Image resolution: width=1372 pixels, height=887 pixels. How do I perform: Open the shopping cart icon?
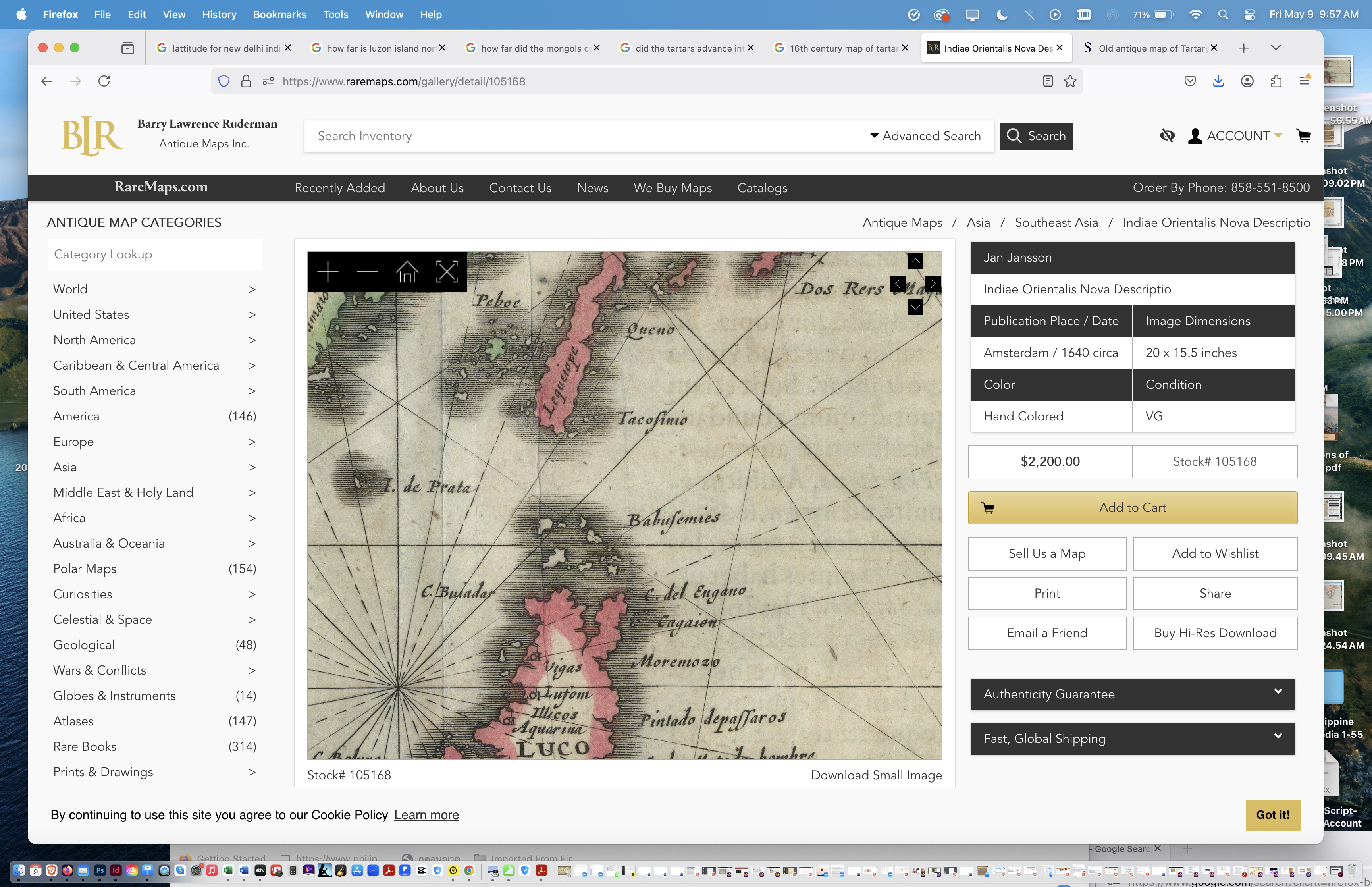[x=1303, y=136]
